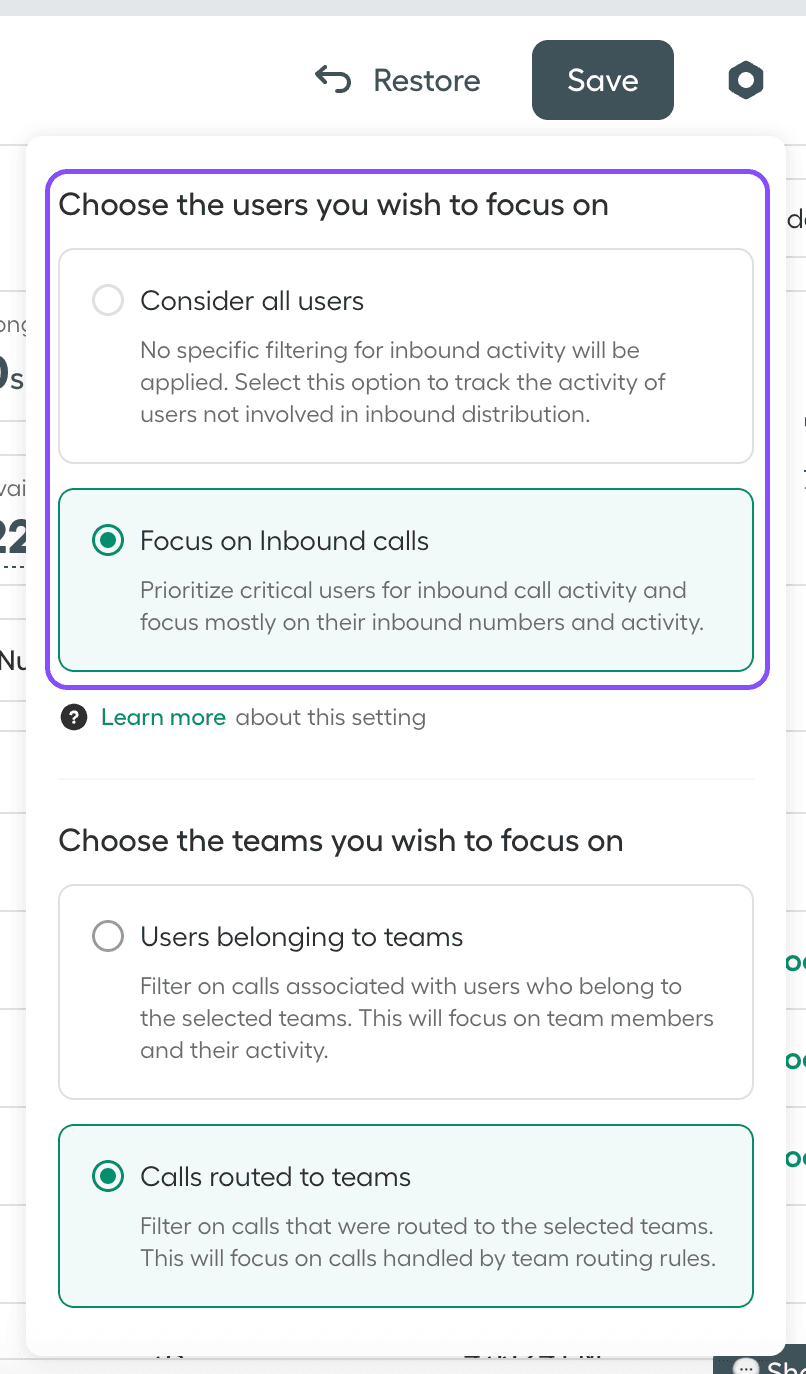Click the heading Choose the users you wish to focus on
Image resolution: width=806 pixels, height=1374 pixels.
click(x=334, y=205)
